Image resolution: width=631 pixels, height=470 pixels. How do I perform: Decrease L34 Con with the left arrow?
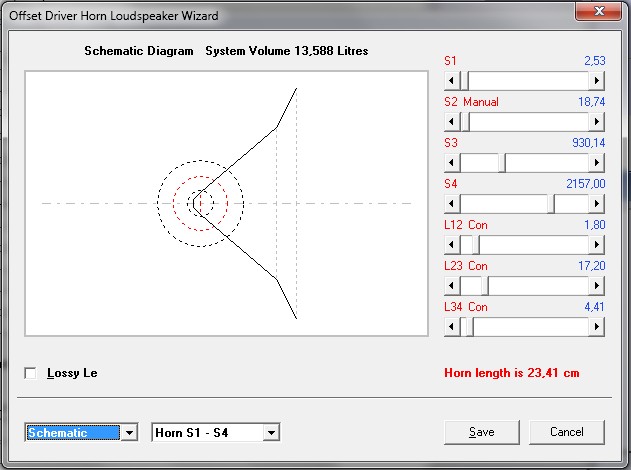452,327
